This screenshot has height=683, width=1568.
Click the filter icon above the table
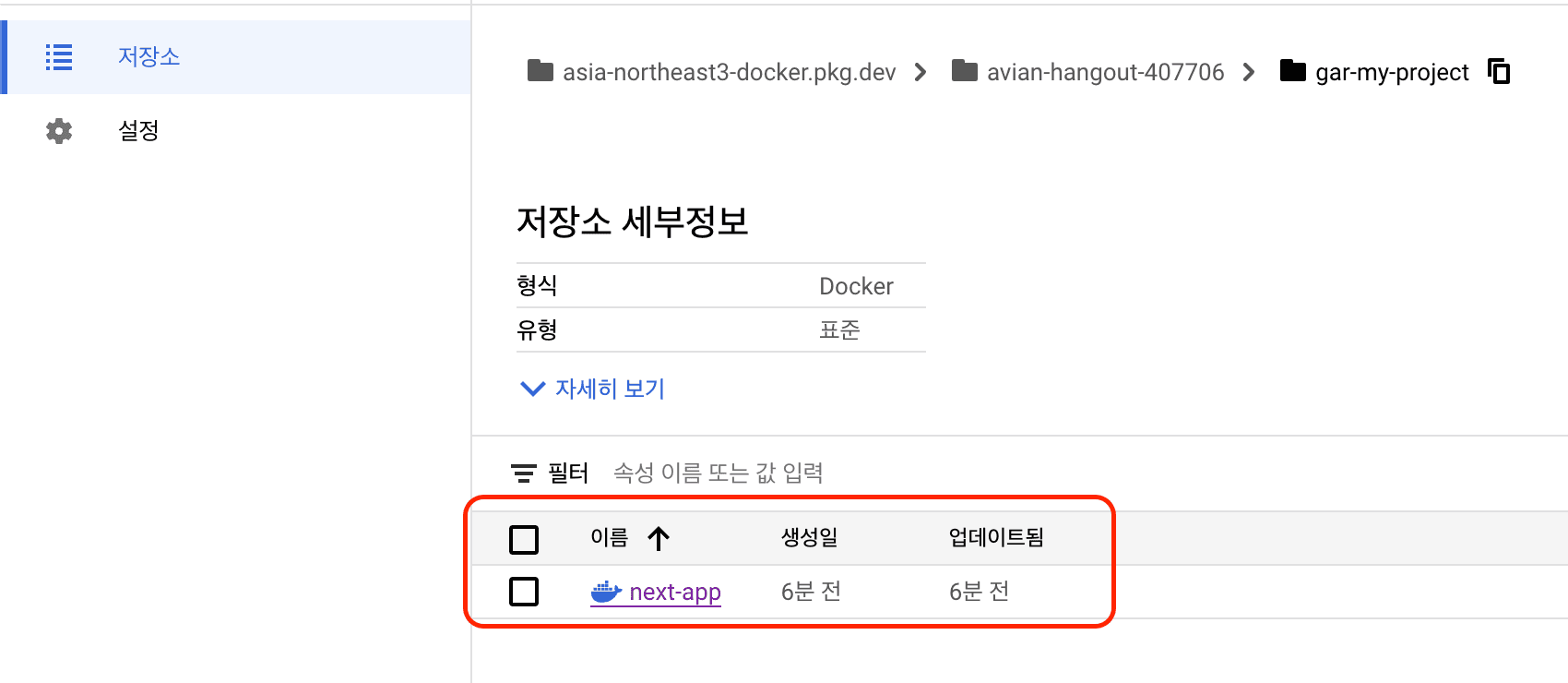point(523,473)
